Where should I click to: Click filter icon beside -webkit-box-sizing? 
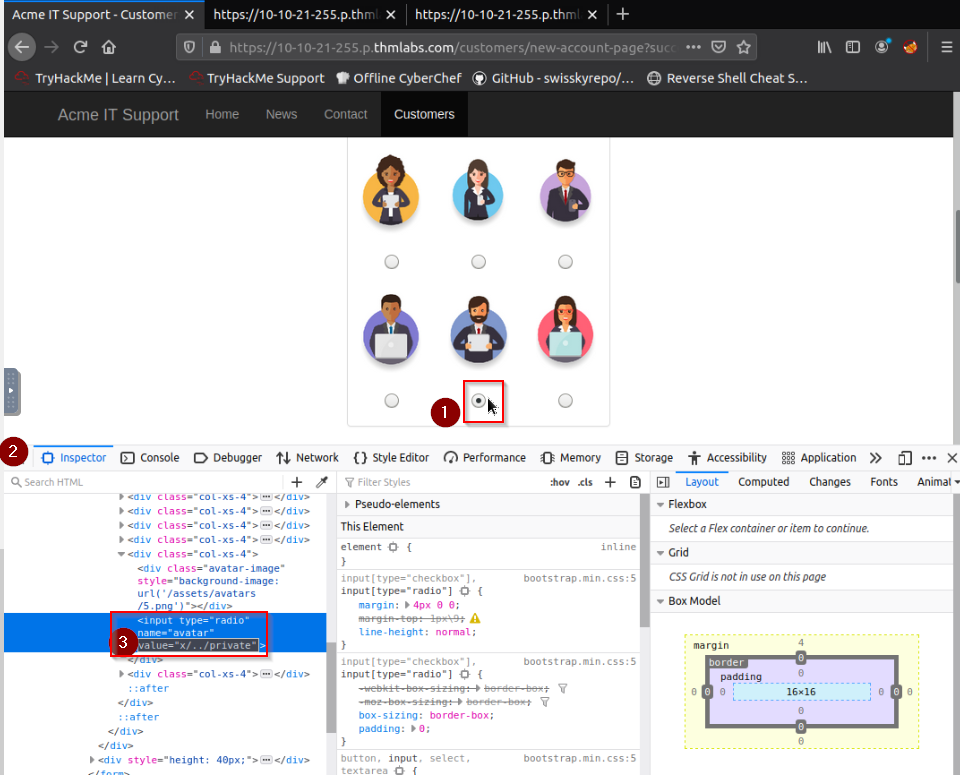pos(563,689)
